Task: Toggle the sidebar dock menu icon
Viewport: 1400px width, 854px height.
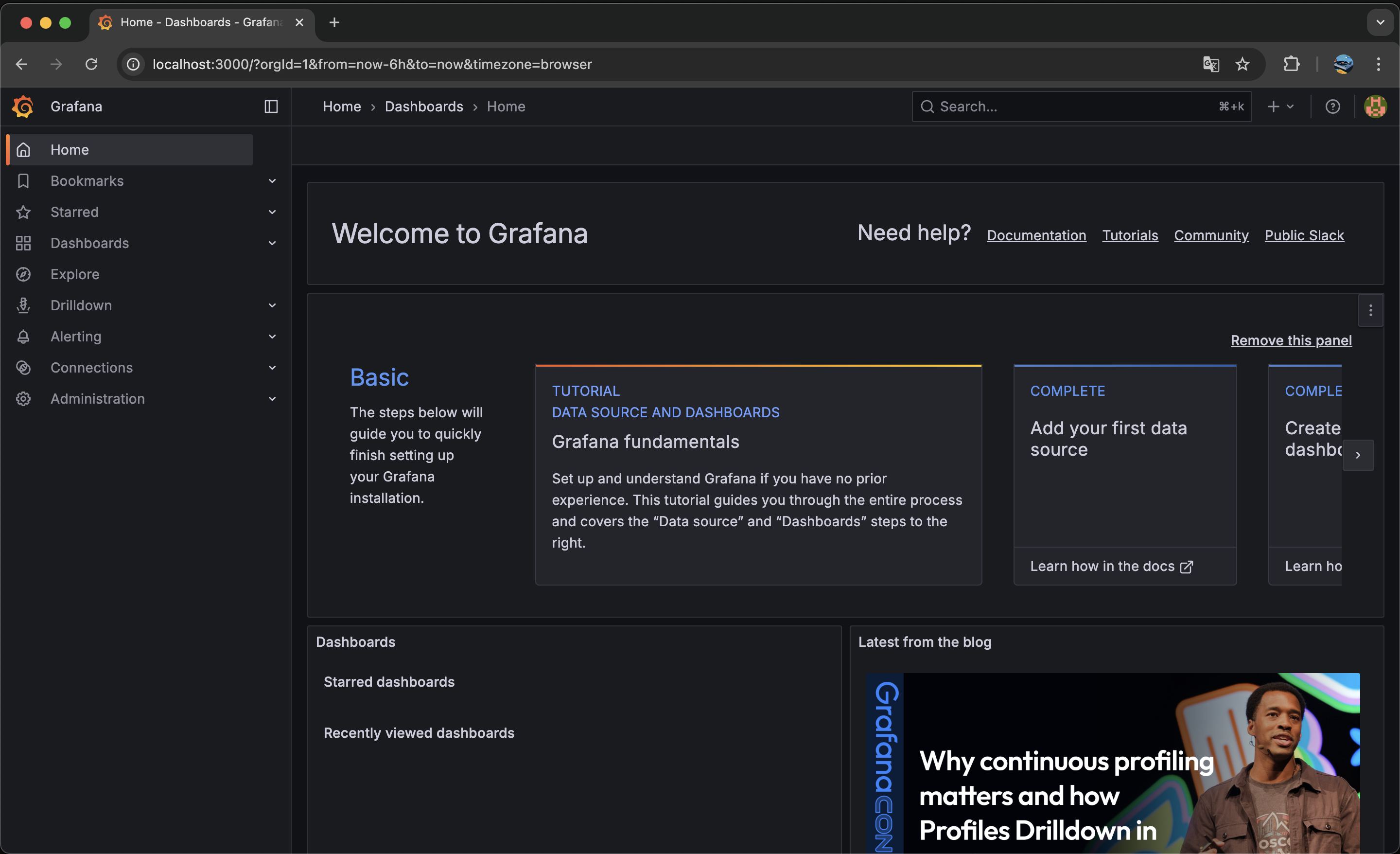Action: (271, 107)
